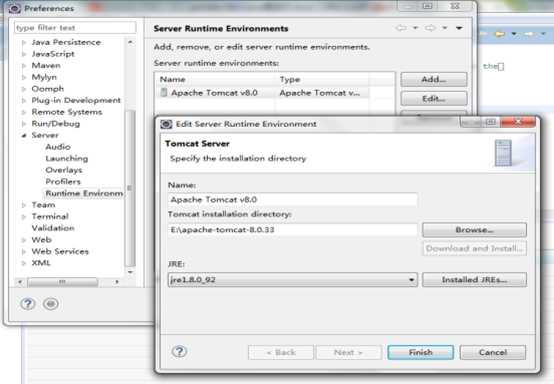This screenshot has height=384, width=554.
Task: Click the back navigation arrow in Preferences header
Action: [x=401, y=28]
